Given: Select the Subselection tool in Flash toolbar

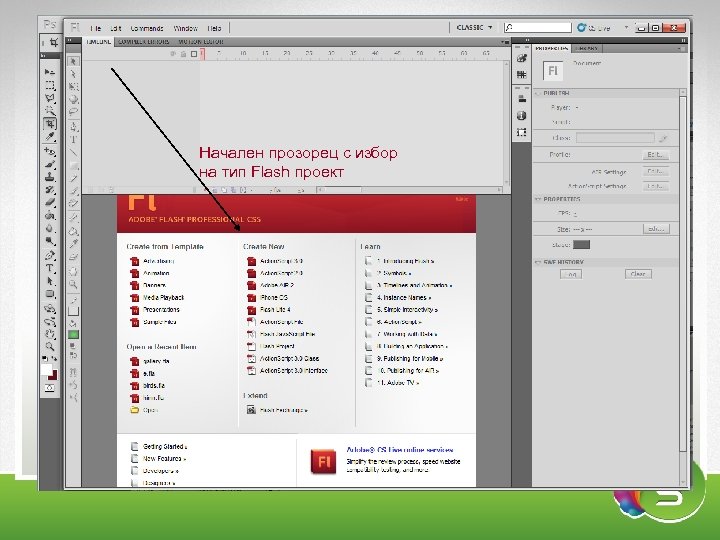Looking at the screenshot, I should point(73,74).
